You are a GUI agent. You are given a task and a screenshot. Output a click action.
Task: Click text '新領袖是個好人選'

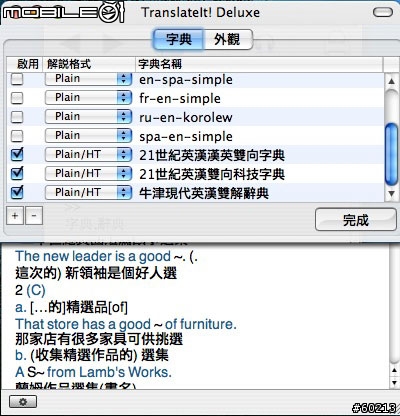(x=121, y=273)
